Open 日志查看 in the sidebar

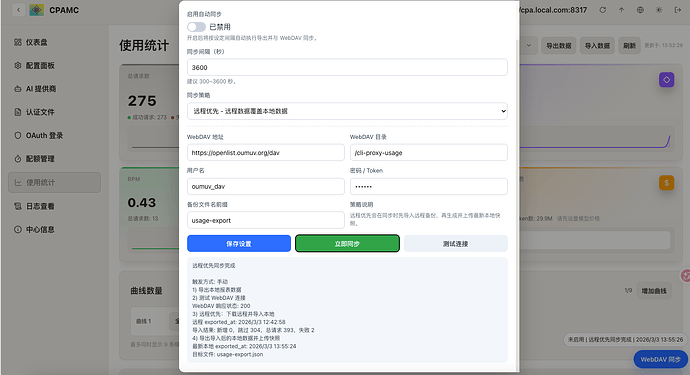click(54, 206)
